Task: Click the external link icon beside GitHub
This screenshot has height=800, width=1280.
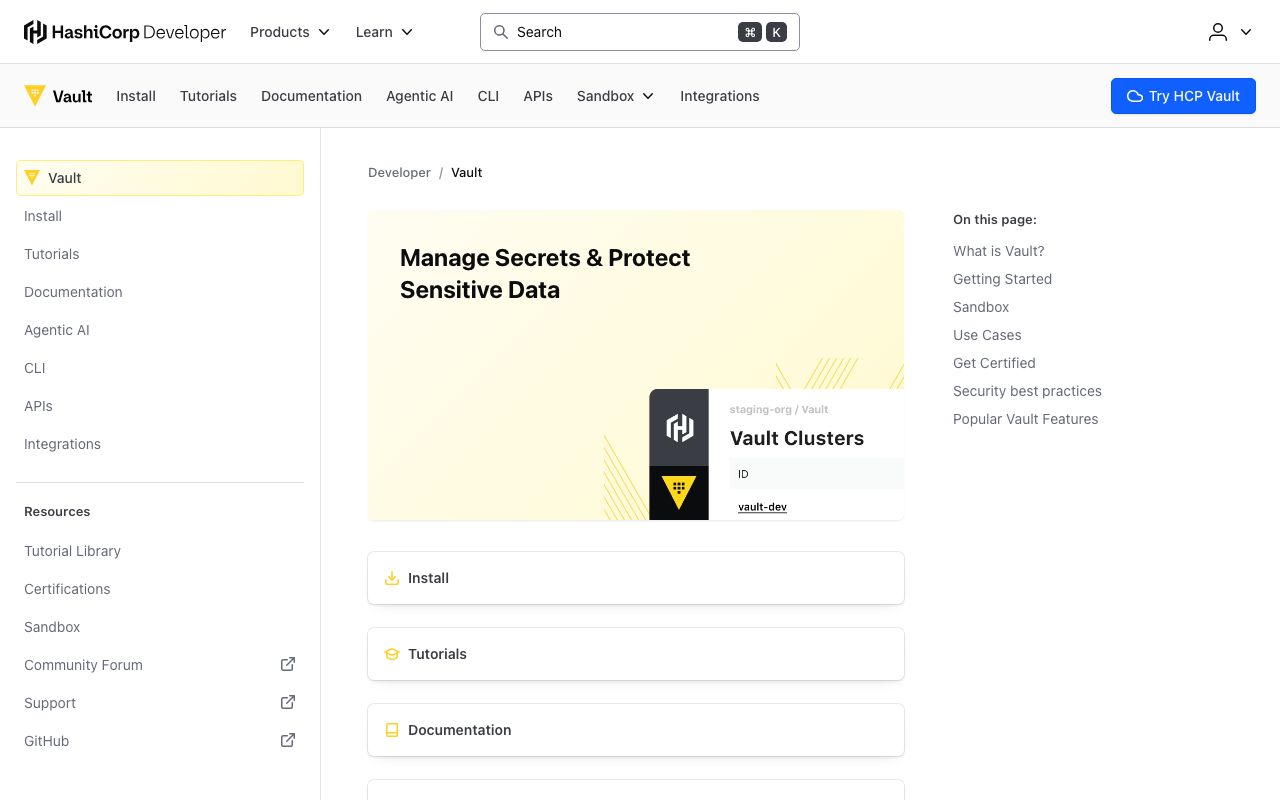Action: pos(288,740)
